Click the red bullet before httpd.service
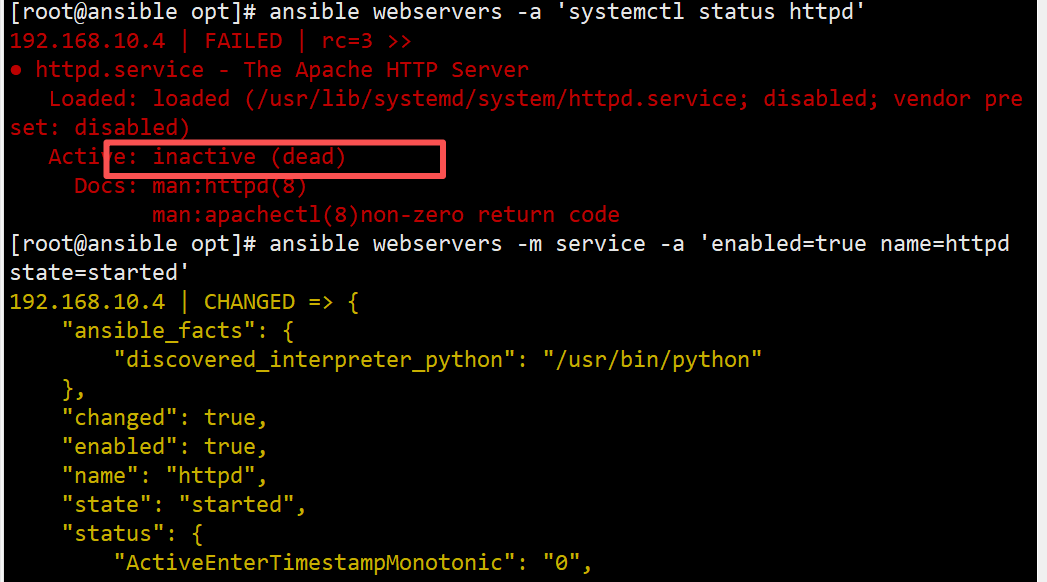This screenshot has width=1047, height=582. [17, 71]
